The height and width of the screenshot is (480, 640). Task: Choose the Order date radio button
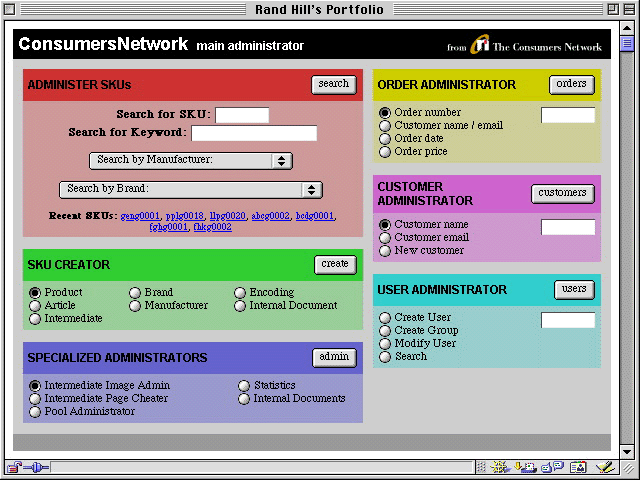click(x=384, y=138)
